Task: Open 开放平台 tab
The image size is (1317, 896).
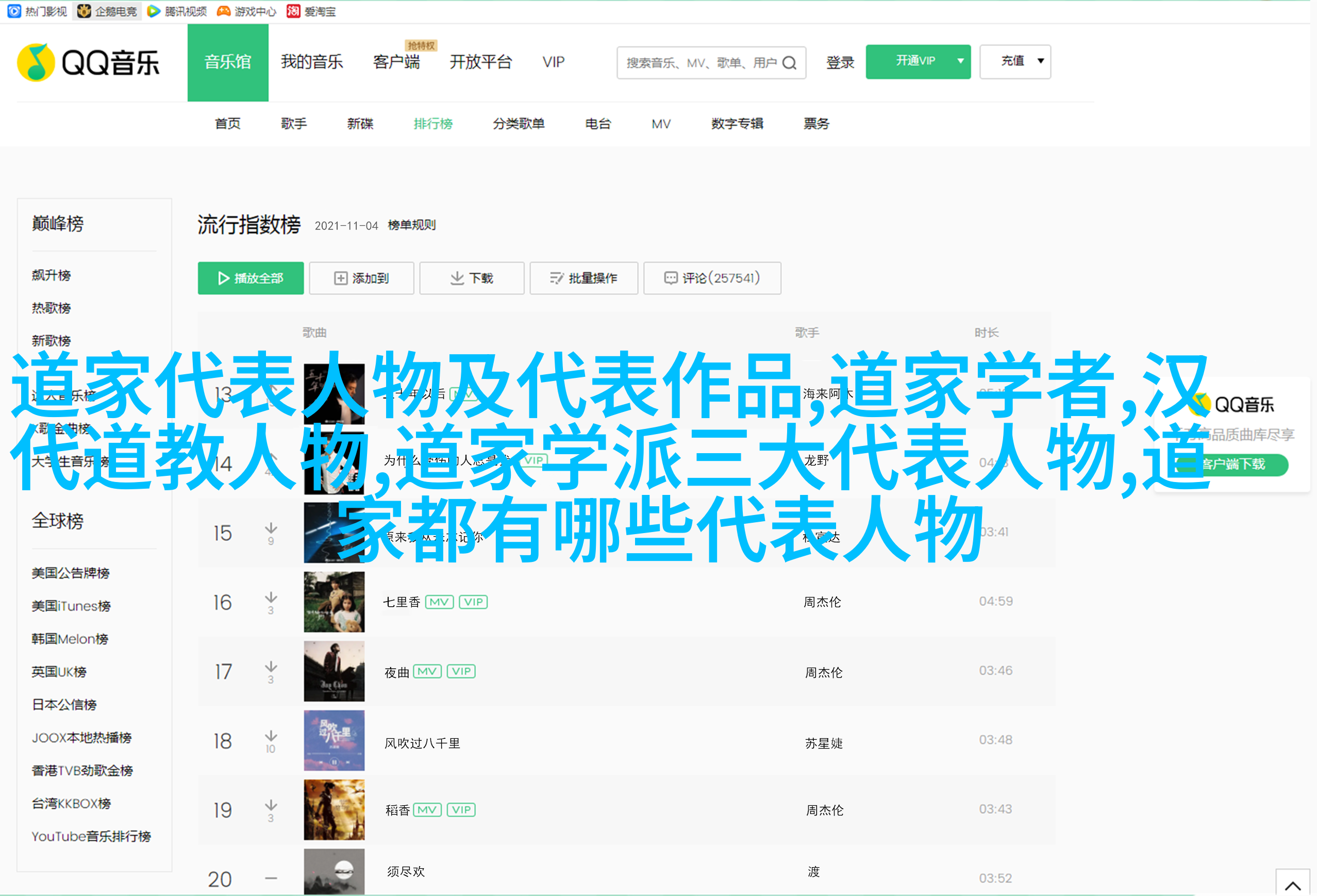Action: [x=480, y=62]
